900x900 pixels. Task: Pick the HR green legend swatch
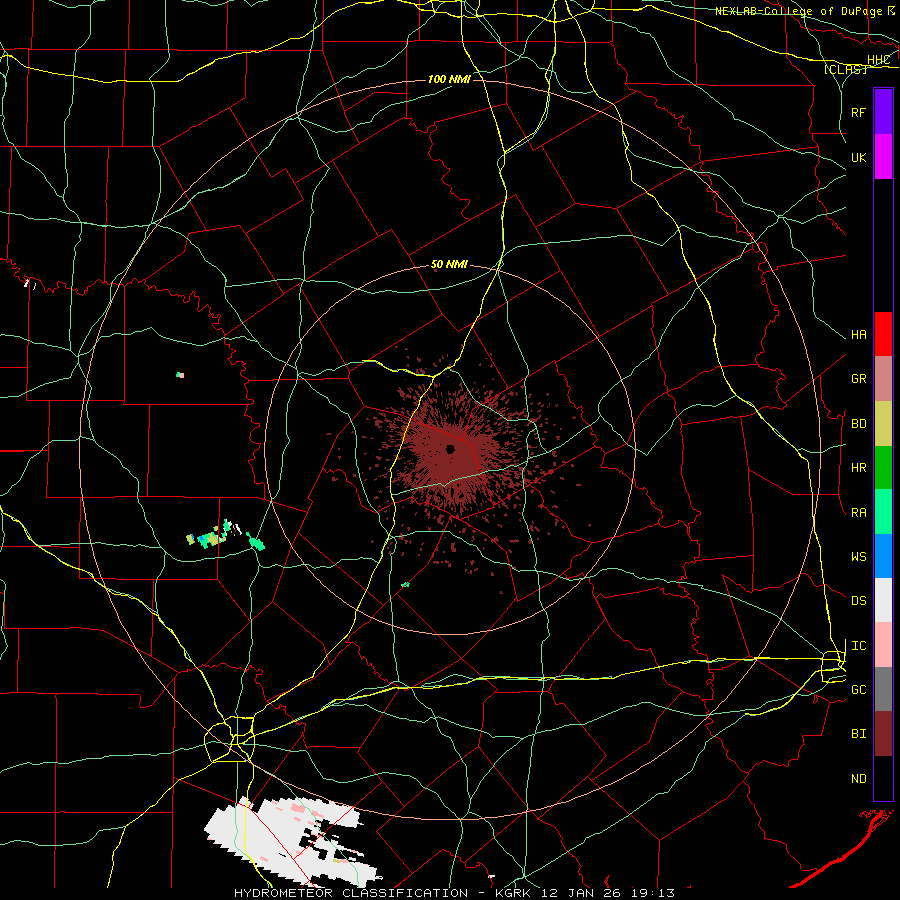(883, 468)
